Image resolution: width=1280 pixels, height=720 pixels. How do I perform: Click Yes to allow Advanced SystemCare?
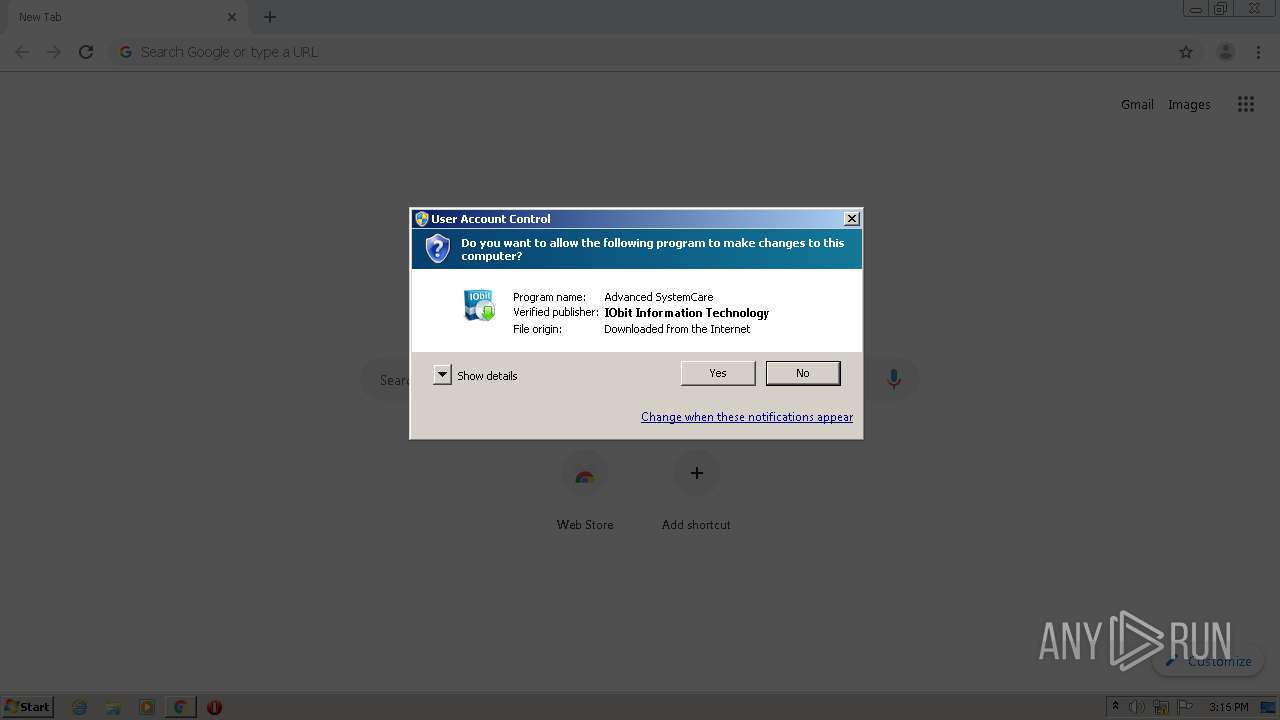(x=718, y=373)
